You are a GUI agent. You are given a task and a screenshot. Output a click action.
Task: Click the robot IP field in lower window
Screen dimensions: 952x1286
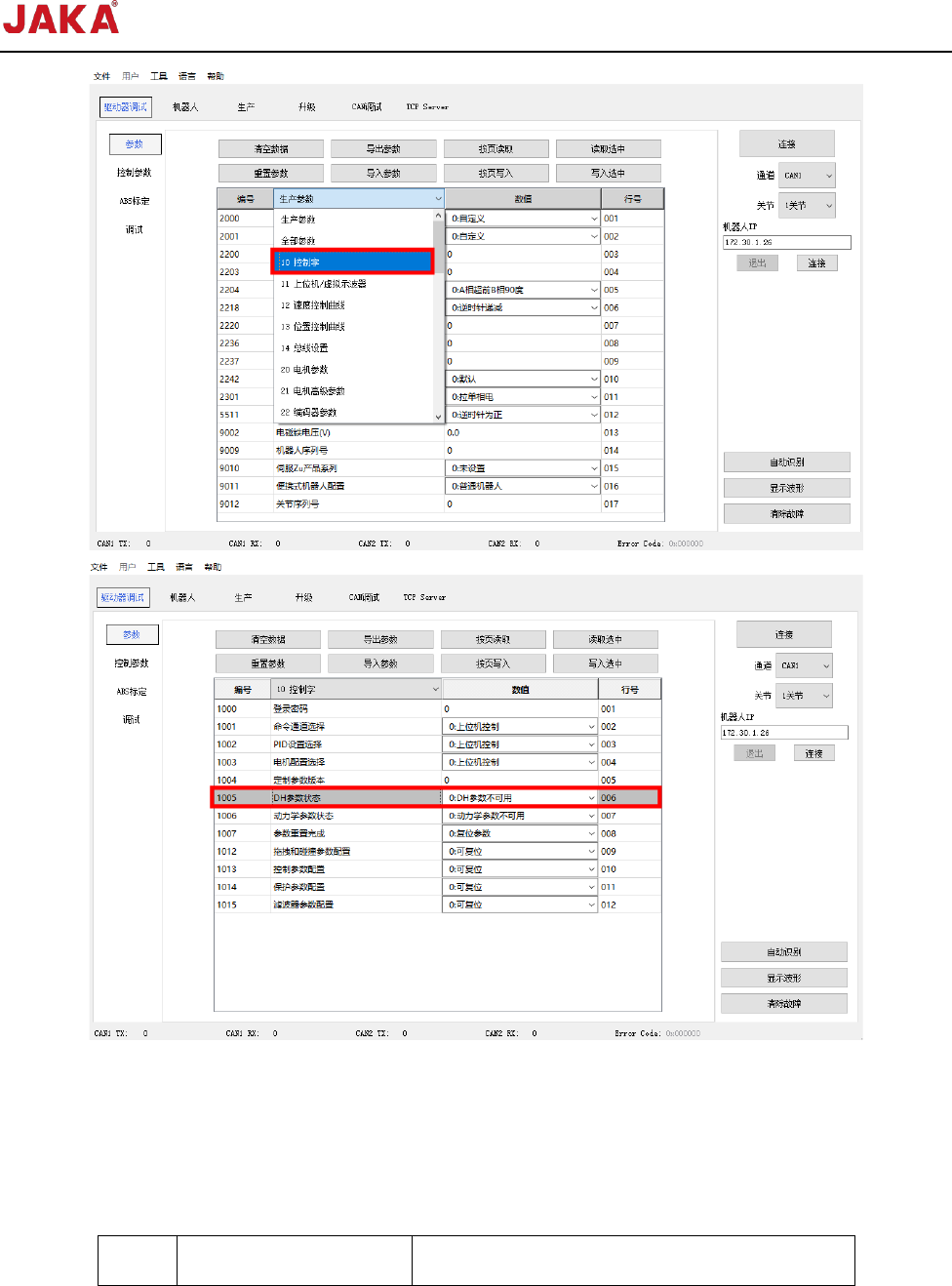pyautogui.click(x=784, y=733)
